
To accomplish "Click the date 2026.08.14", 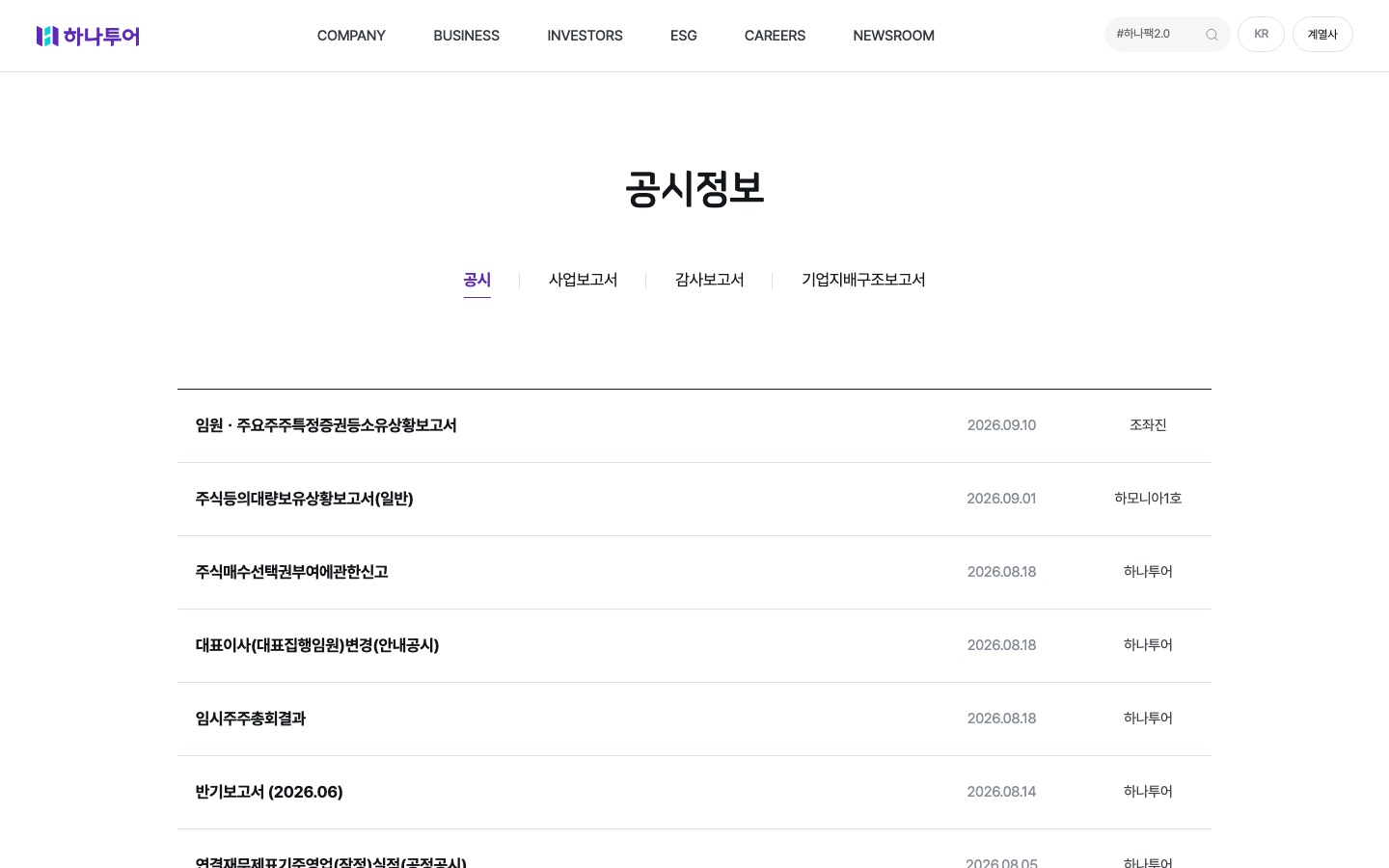I will pos(1001,792).
